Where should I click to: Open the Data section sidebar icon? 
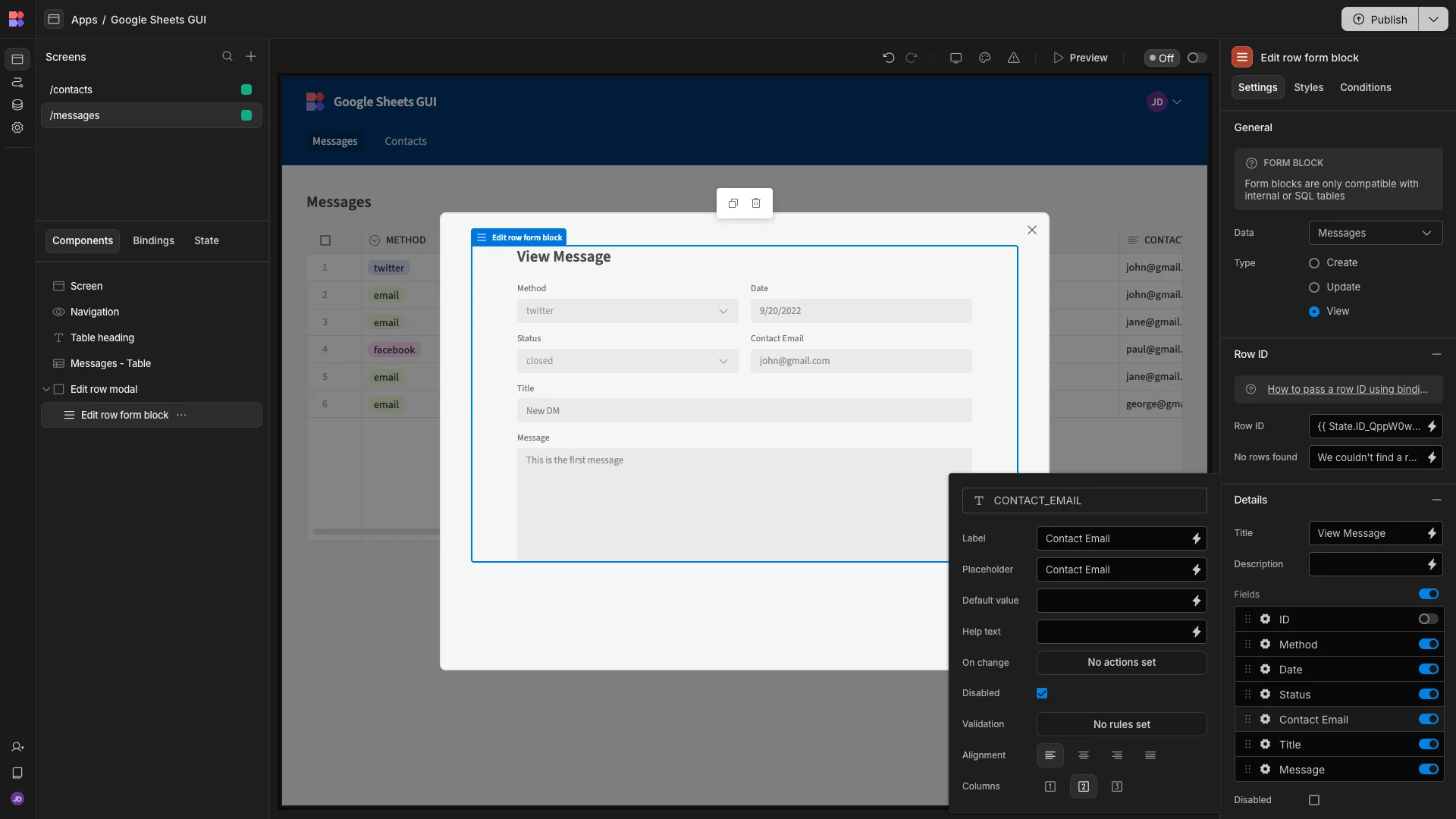17,105
